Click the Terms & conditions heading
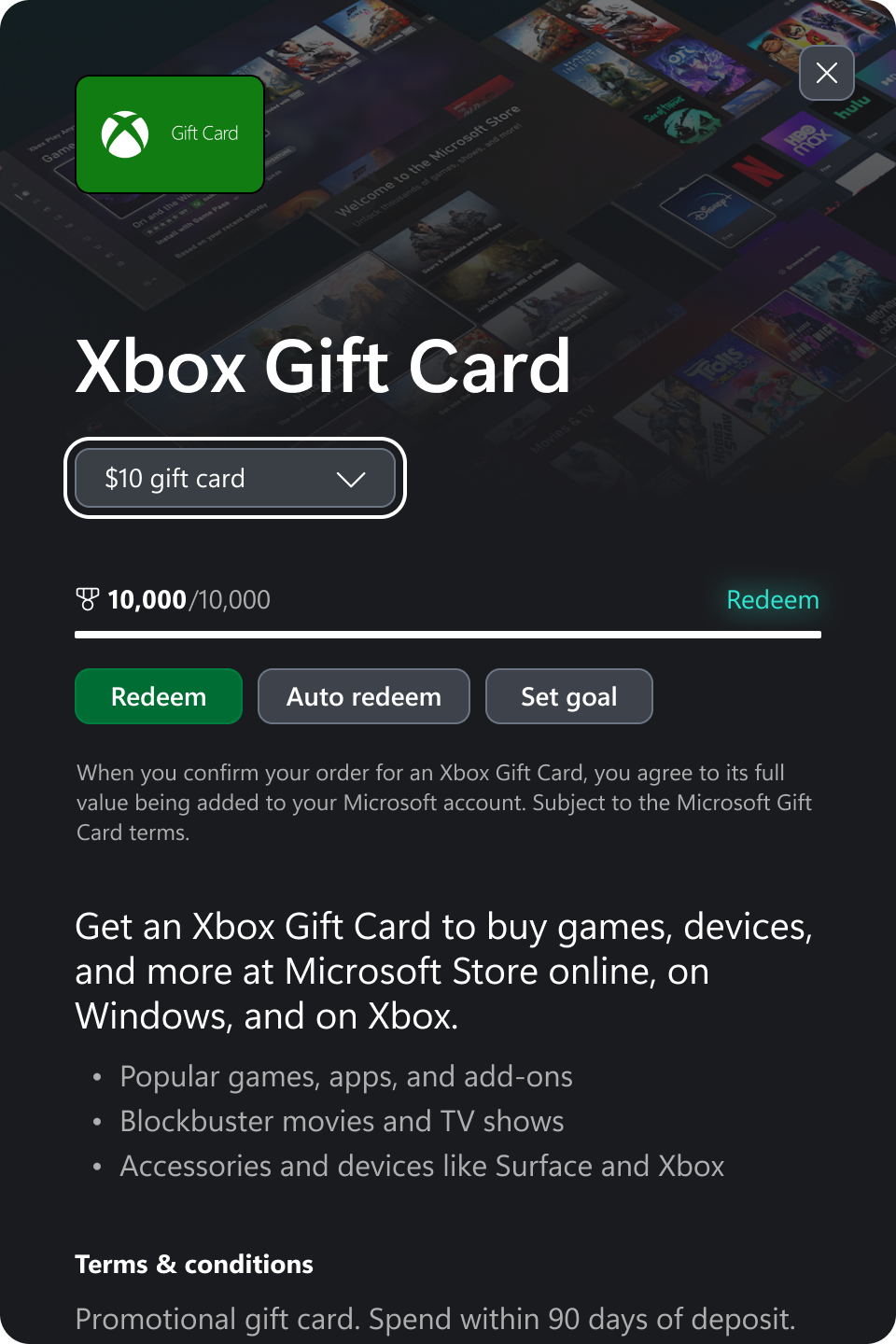The width and height of the screenshot is (896, 1344). 194,1264
